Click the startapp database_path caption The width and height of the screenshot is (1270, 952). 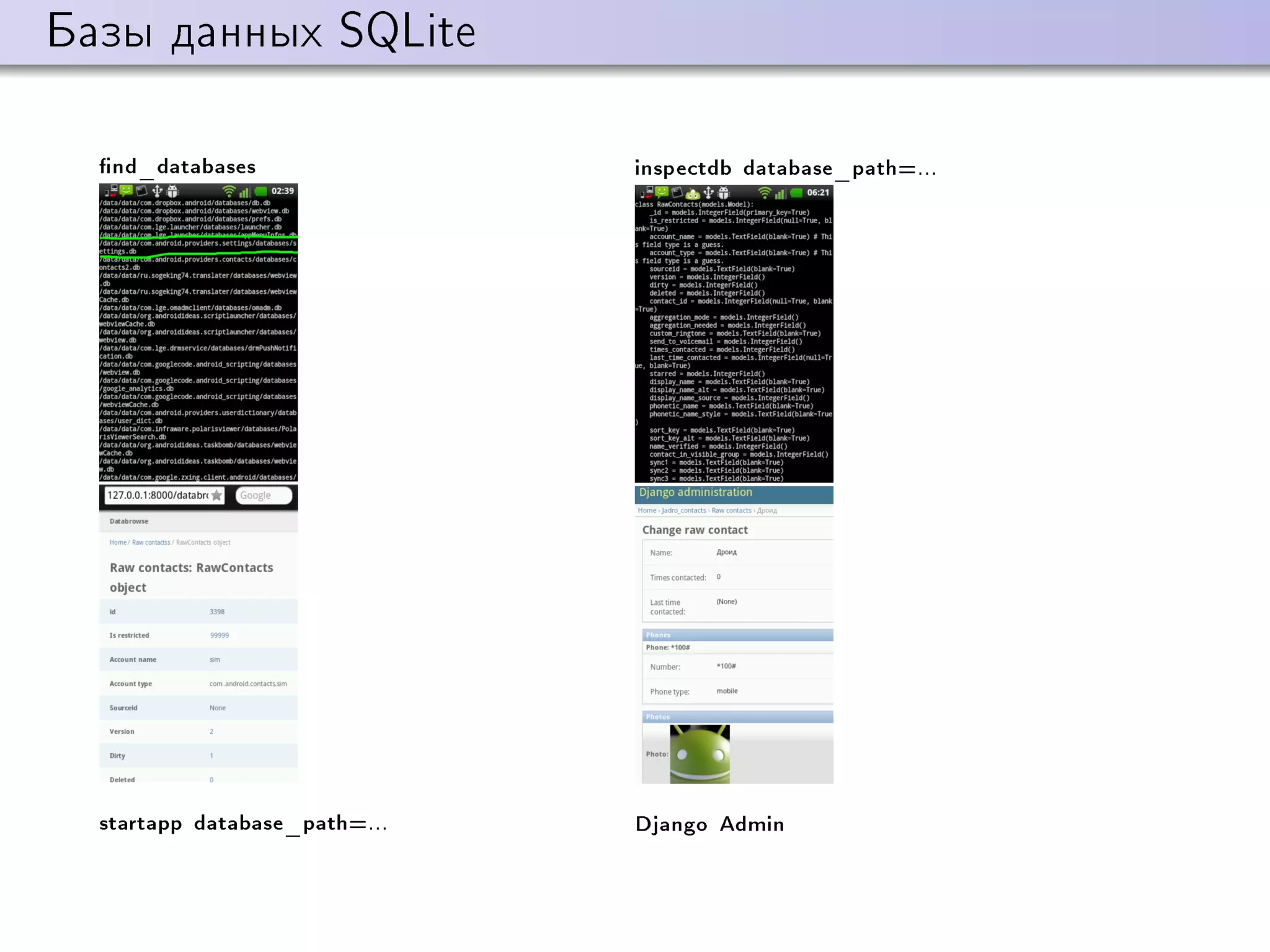[x=243, y=824]
